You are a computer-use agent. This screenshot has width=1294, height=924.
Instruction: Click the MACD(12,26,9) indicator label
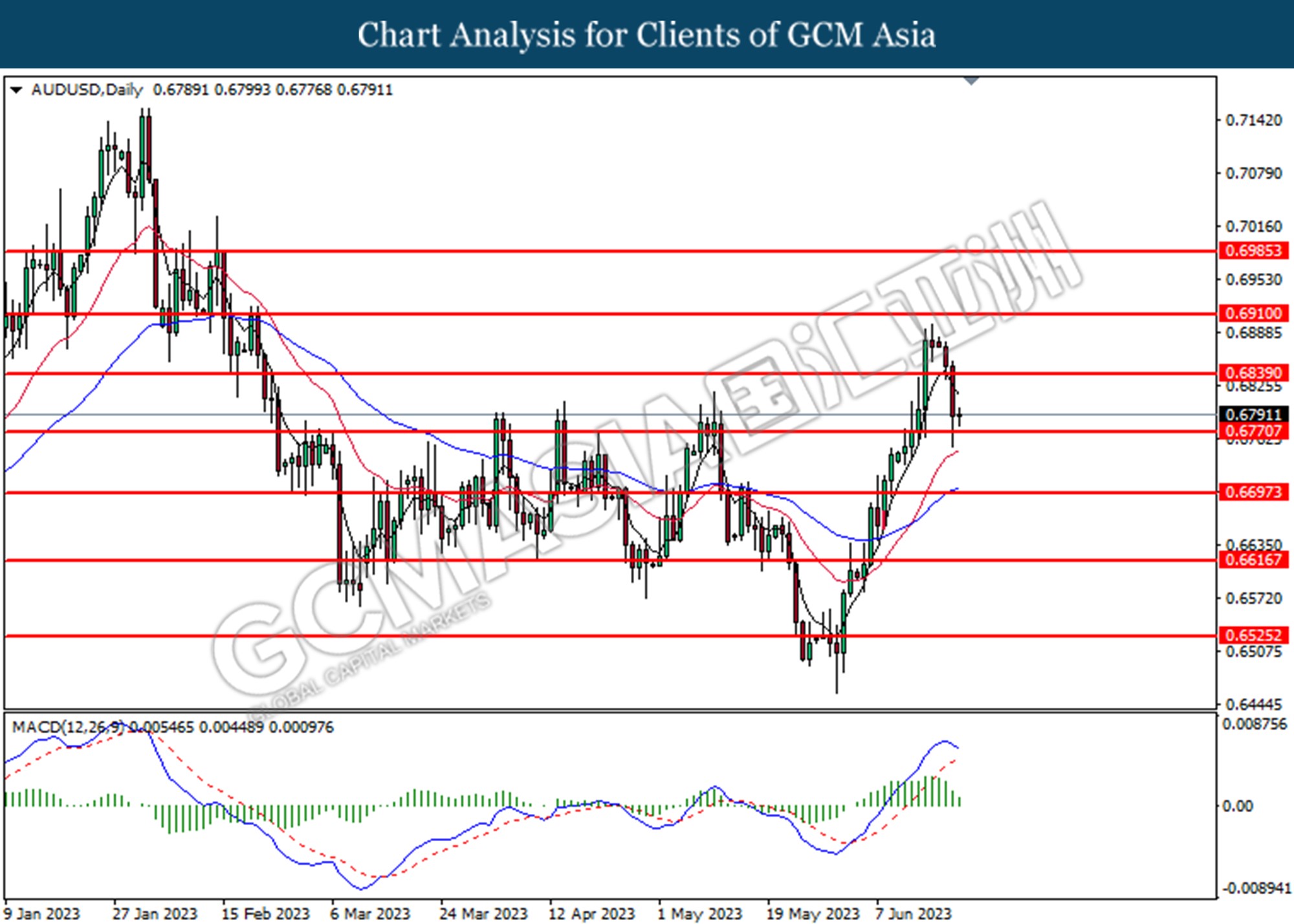68,727
